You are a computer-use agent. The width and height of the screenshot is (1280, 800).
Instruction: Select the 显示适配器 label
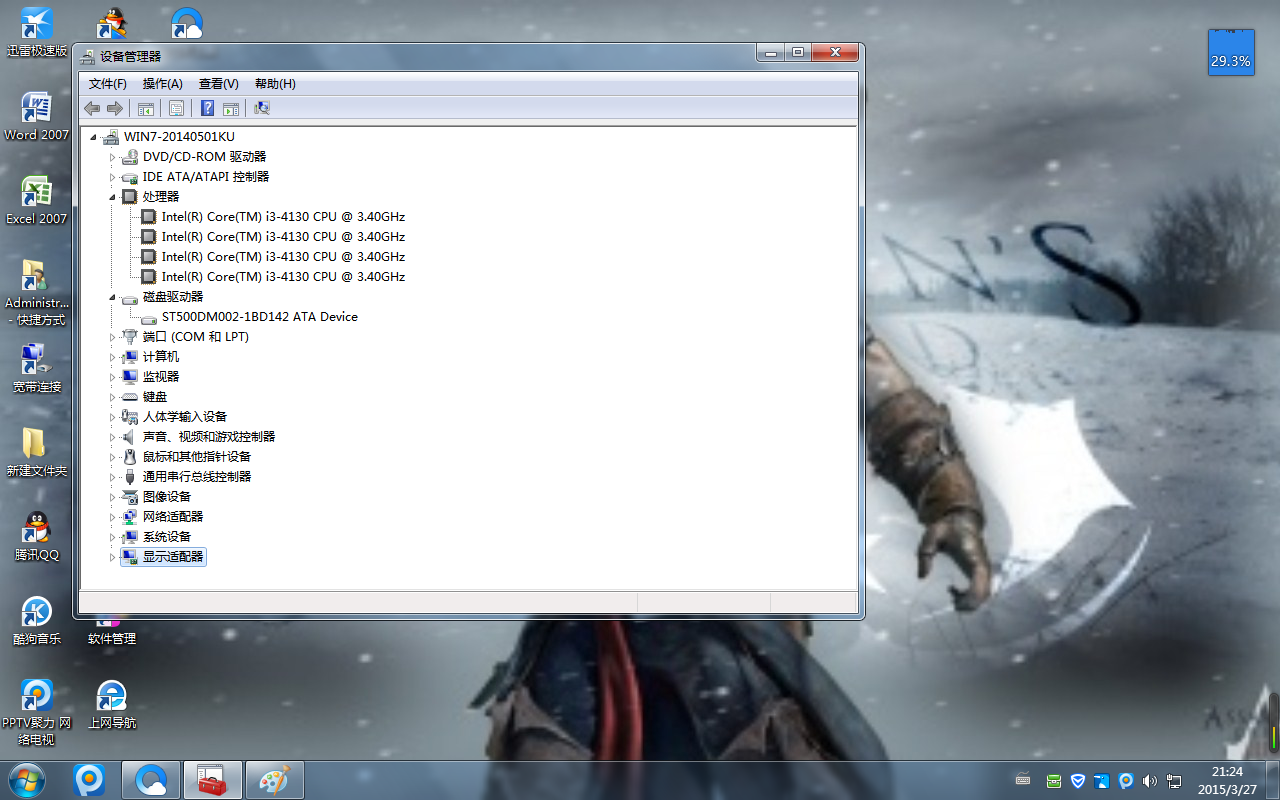tap(173, 557)
